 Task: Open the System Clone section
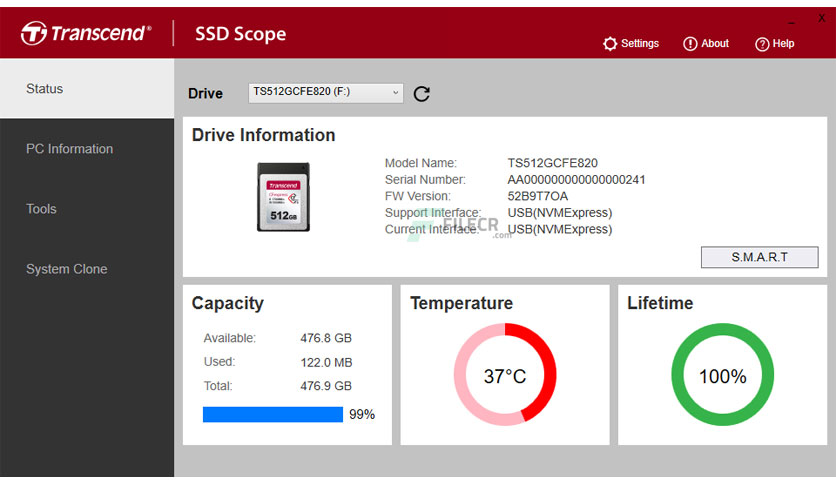coord(87,269)
